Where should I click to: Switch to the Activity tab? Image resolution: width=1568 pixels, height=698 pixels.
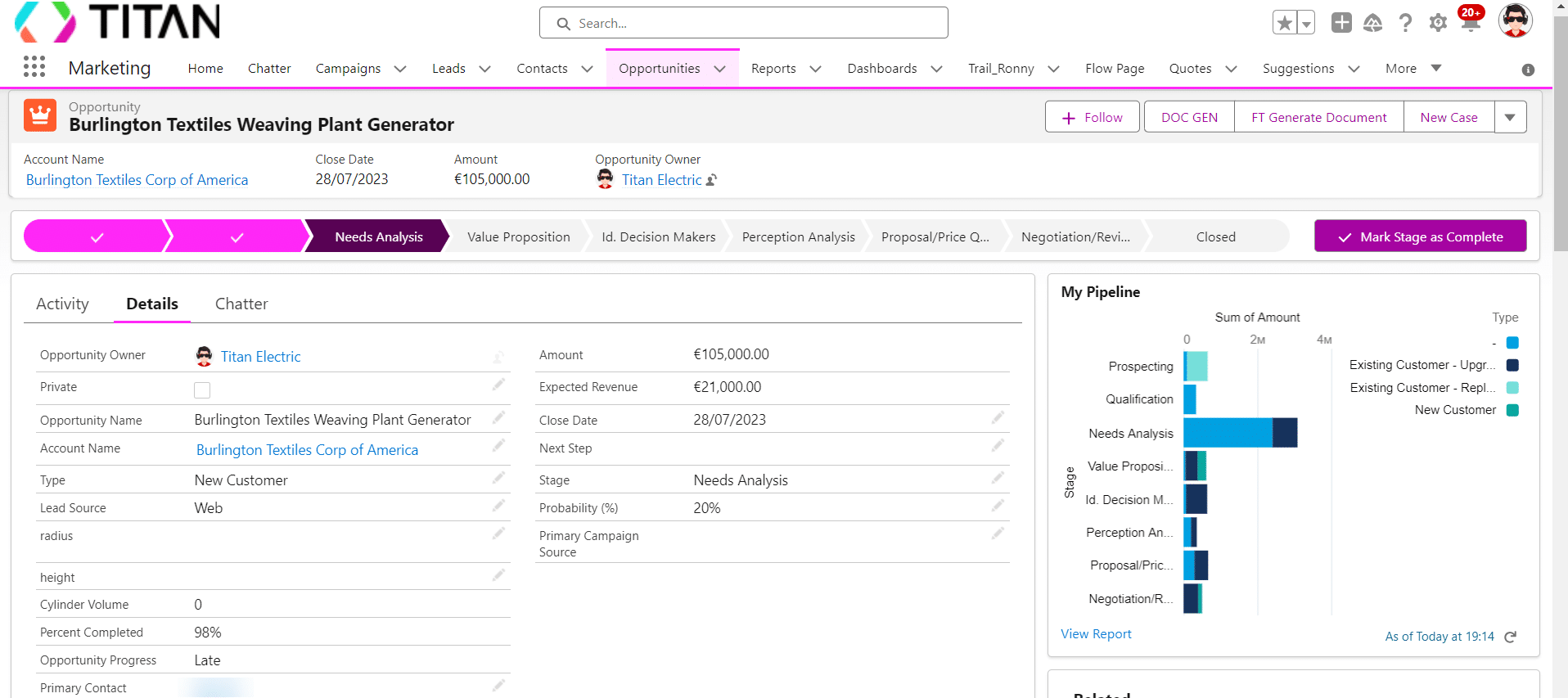[62, 304]
